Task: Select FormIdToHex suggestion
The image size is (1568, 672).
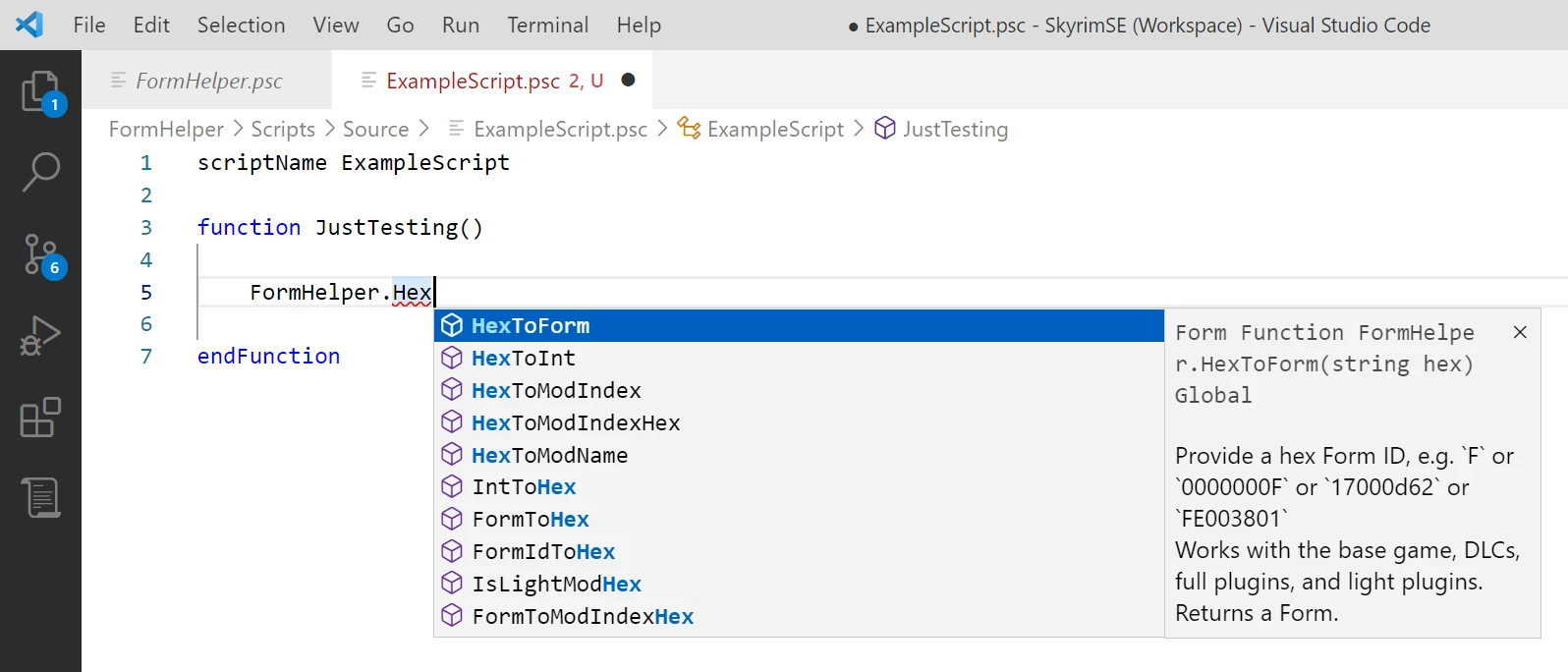Action: click(x=799, y=552)
